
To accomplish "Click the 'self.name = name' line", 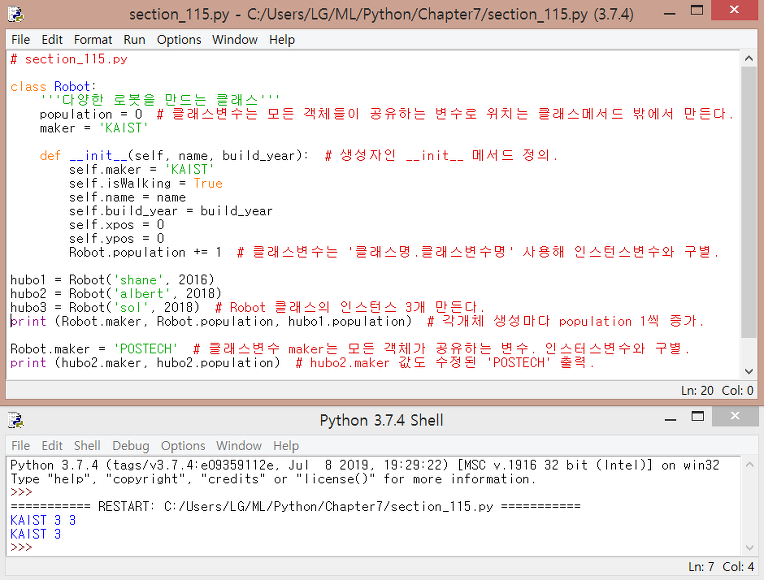I will (127, 197).
